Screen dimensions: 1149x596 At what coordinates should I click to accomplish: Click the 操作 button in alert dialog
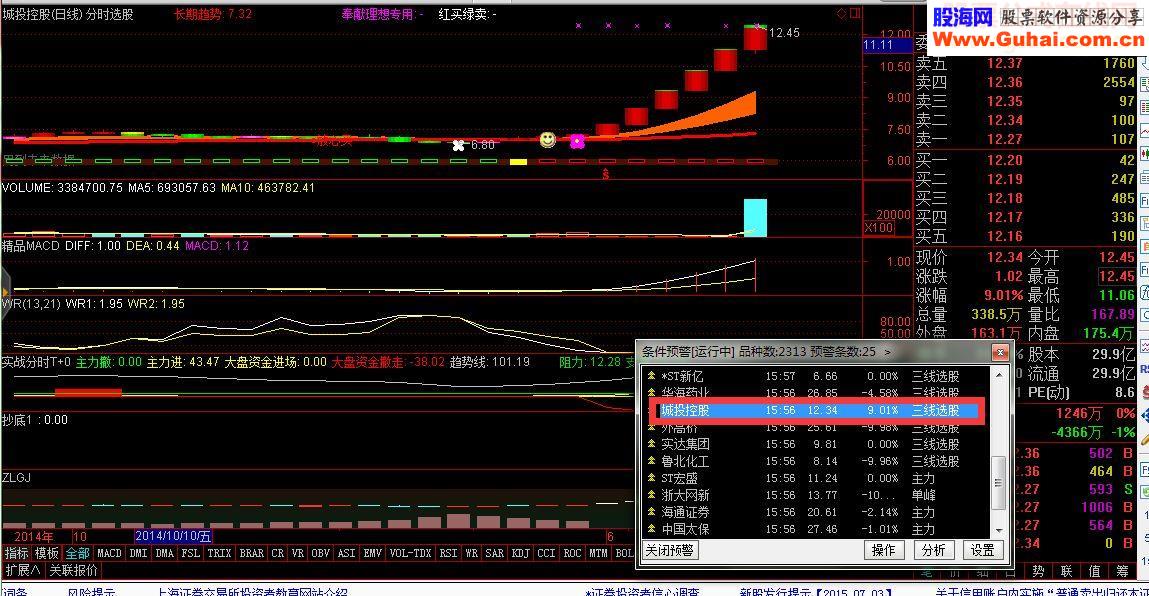[x=883, y=550]
